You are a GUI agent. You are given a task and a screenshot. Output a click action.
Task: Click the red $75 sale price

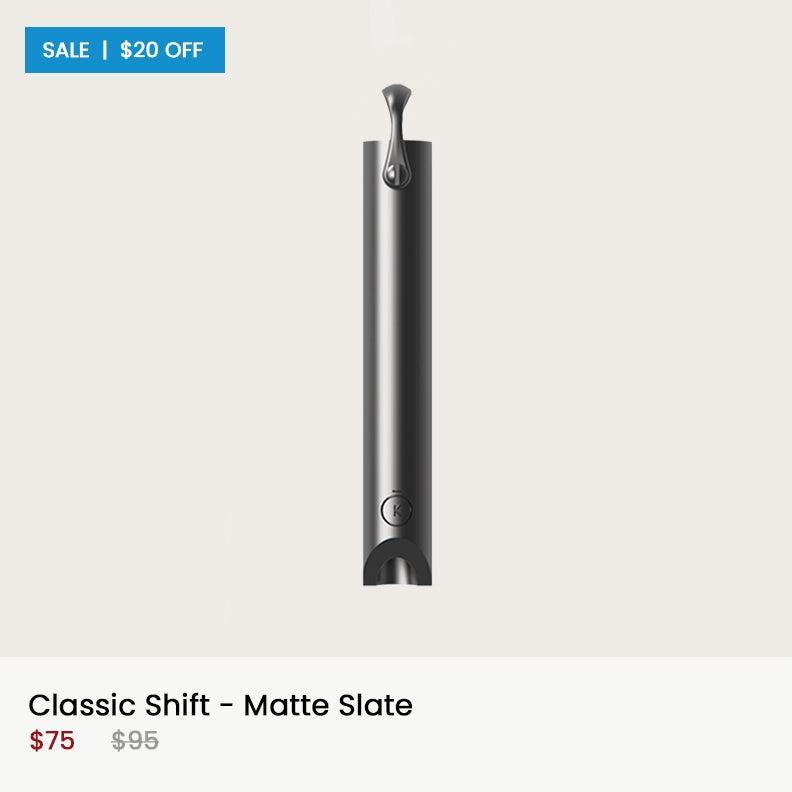coord(52,741)
